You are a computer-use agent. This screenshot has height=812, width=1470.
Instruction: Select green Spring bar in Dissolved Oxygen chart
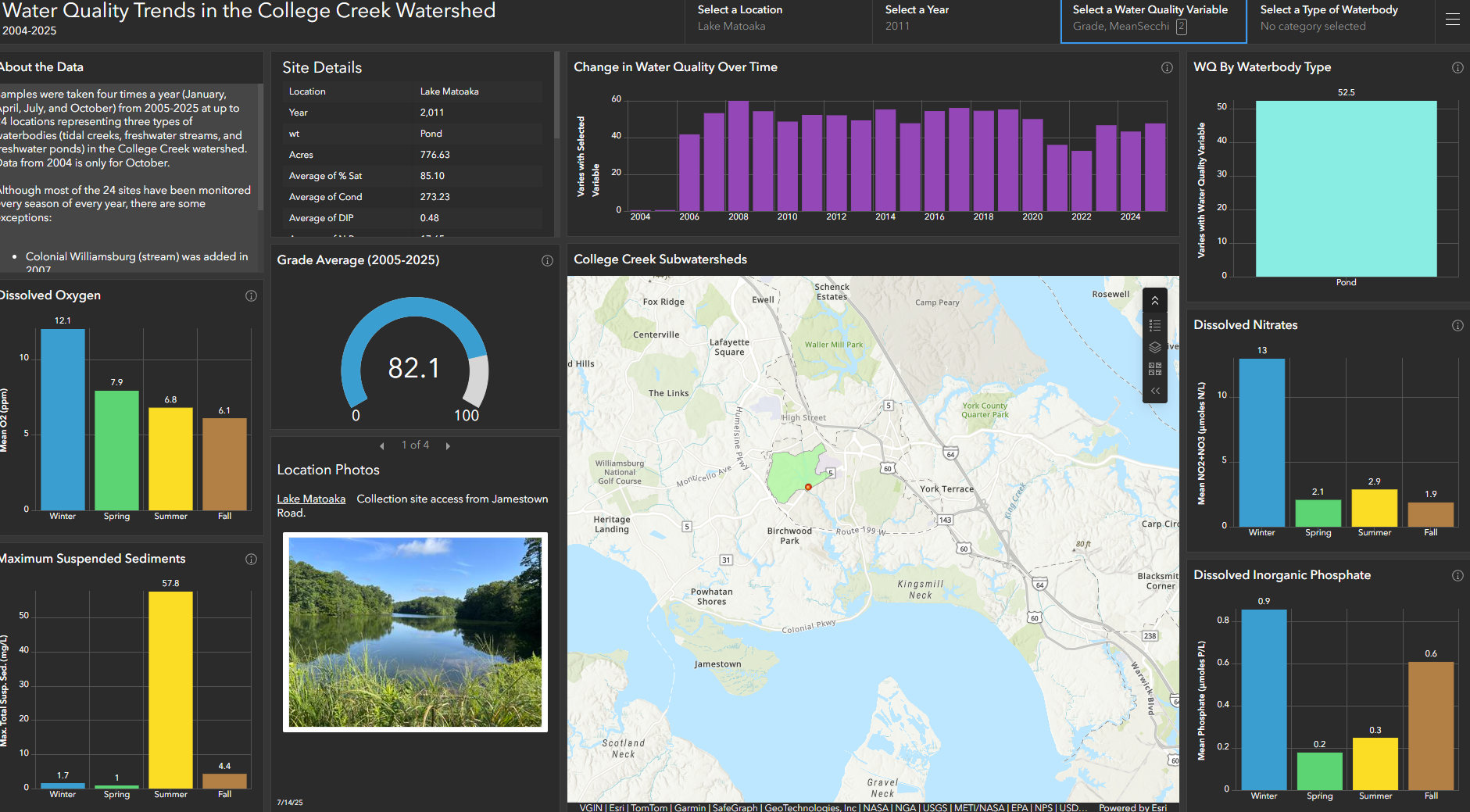click(x=116, y=450)
